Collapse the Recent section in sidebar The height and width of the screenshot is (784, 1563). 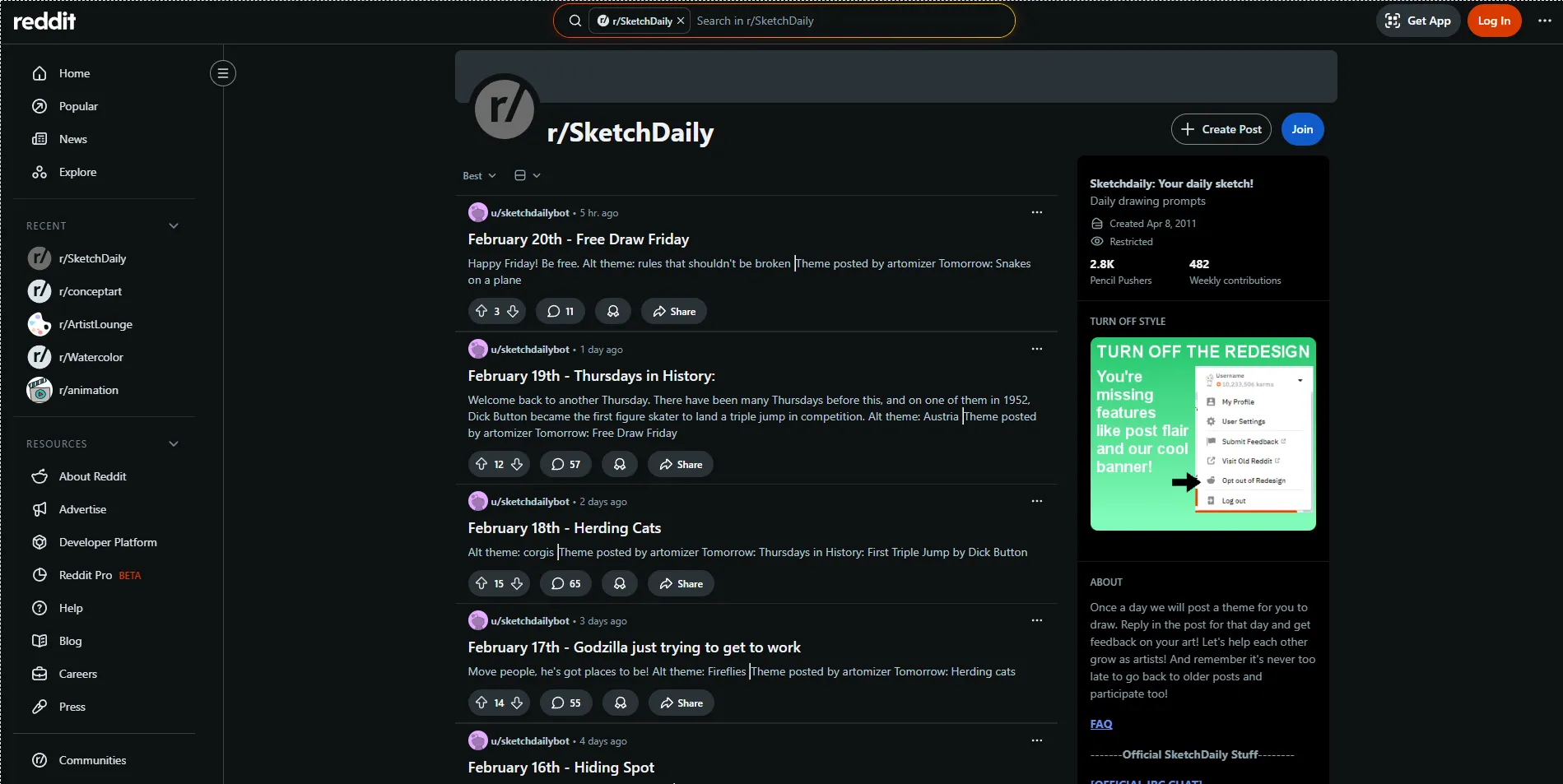(174, 225)
